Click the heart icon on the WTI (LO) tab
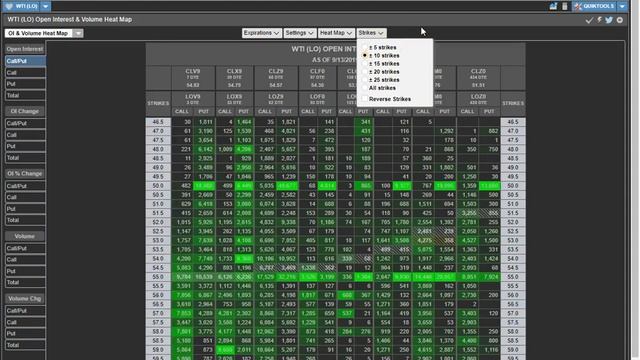This screenshot has height=360, width=640. (9, 6)
